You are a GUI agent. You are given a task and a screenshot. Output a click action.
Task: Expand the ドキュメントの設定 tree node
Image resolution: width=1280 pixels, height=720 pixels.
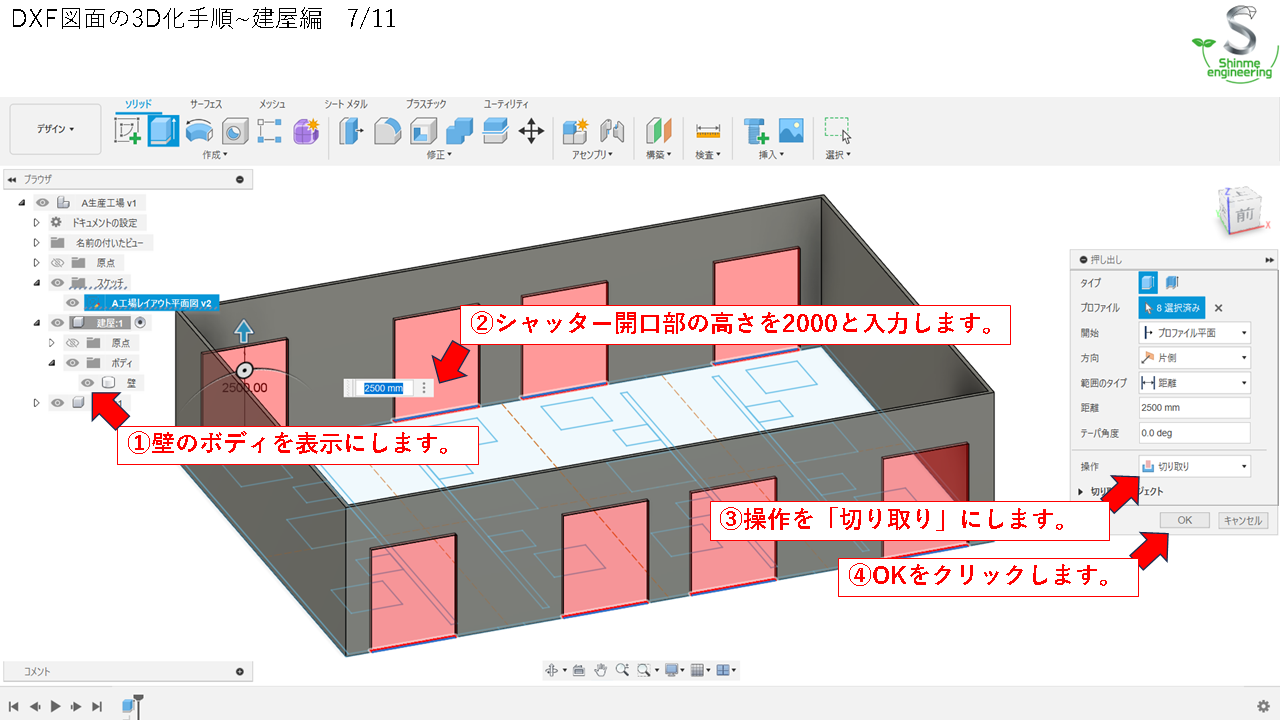[x=37, y=222]
